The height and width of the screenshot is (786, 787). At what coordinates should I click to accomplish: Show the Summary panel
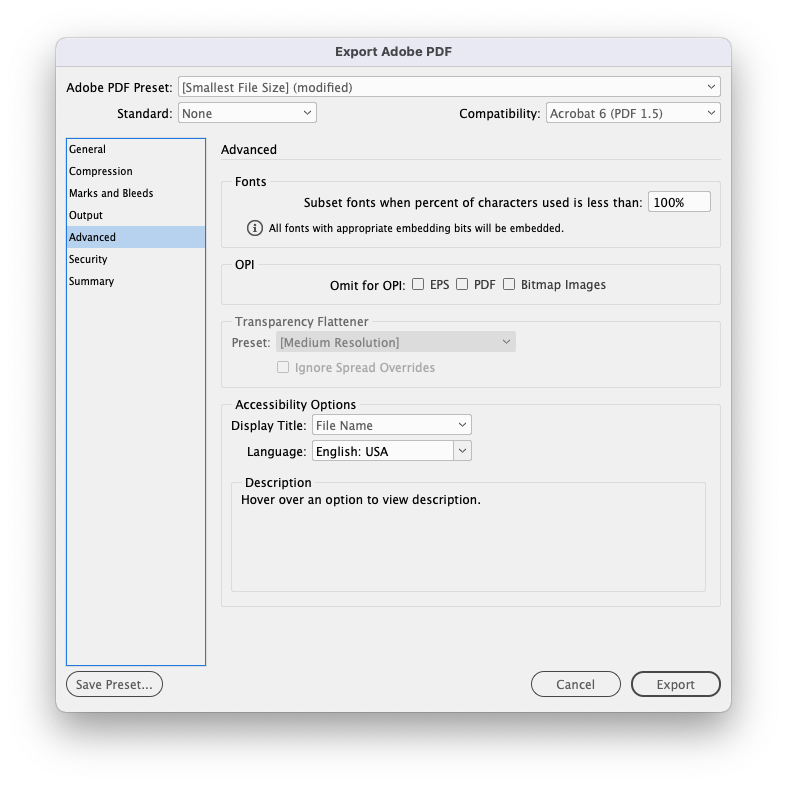[x=136, y=281]
